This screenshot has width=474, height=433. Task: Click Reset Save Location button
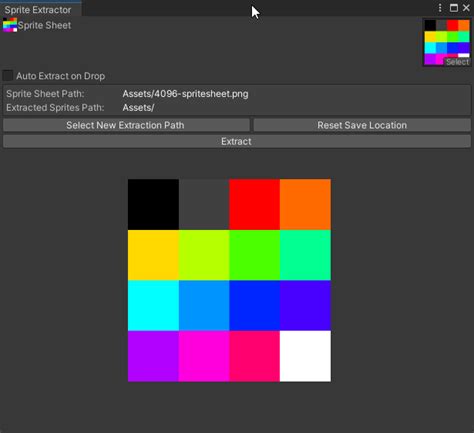pyautogui.click(x=362, y=125)
